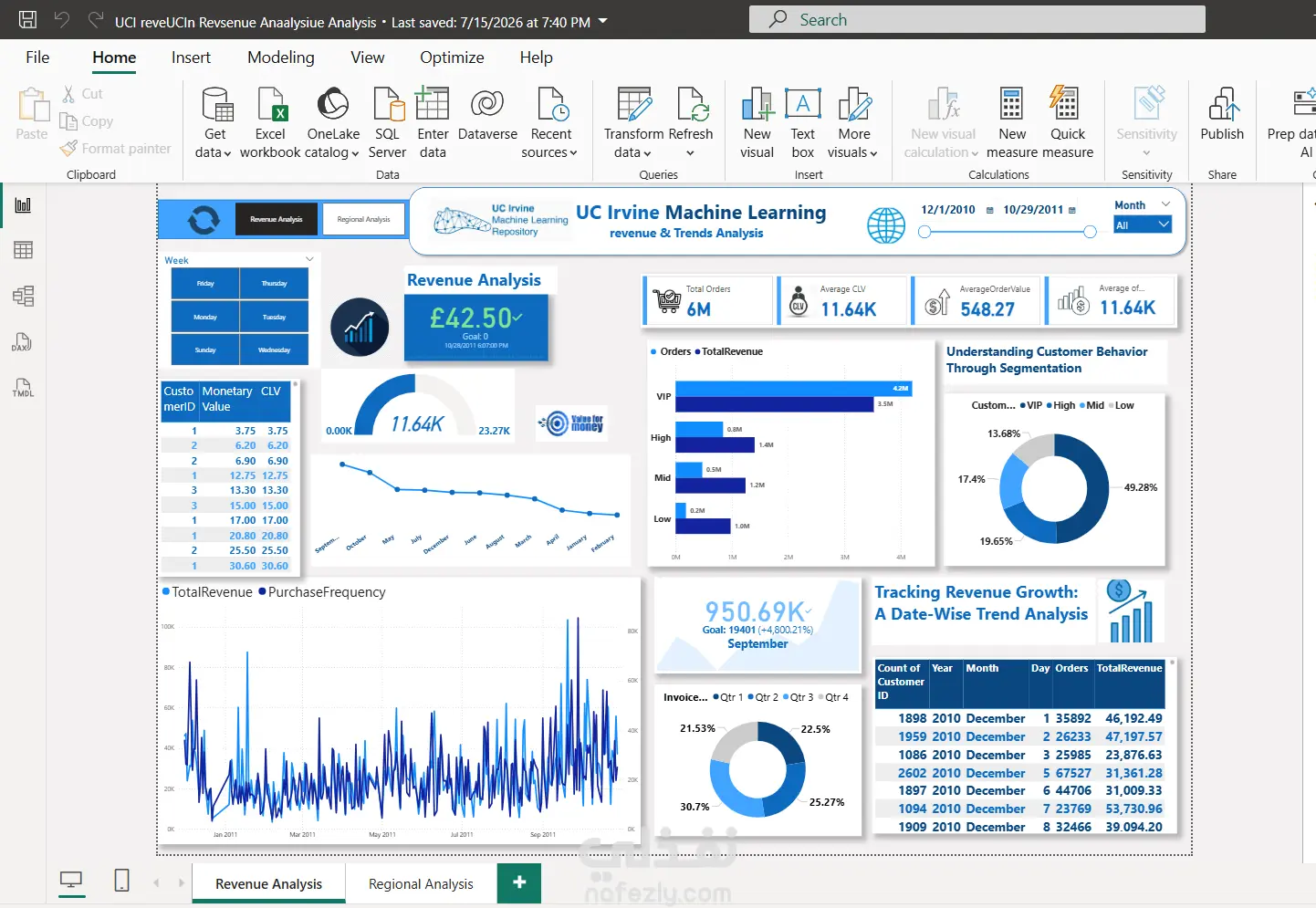Screen dimensions: 1316x908
Task: Switch to Regional Analysis page tab
Action: tap(421, 883)
